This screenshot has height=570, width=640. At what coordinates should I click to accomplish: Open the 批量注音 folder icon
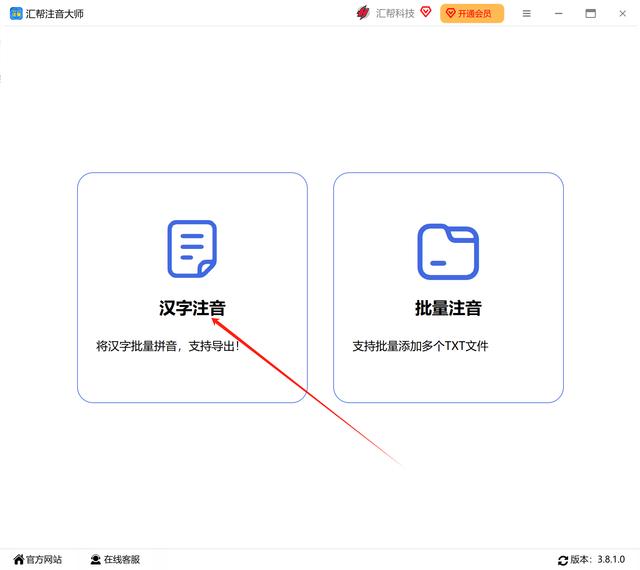pyautogui.click(x=448, y=252)
